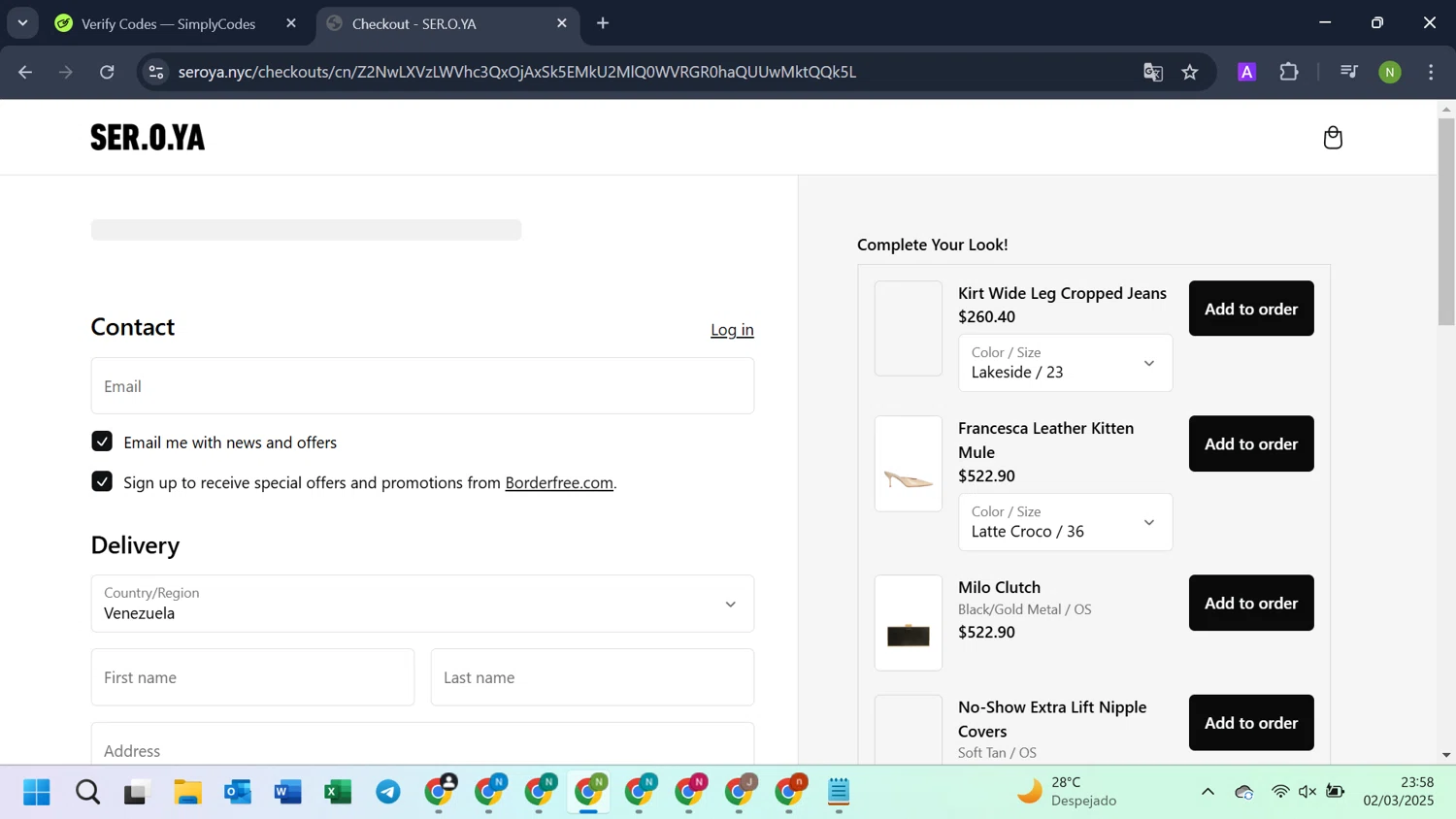Bookmark this page with the star icon
The image size is (1456, 819).
[x=1190, y=72]
